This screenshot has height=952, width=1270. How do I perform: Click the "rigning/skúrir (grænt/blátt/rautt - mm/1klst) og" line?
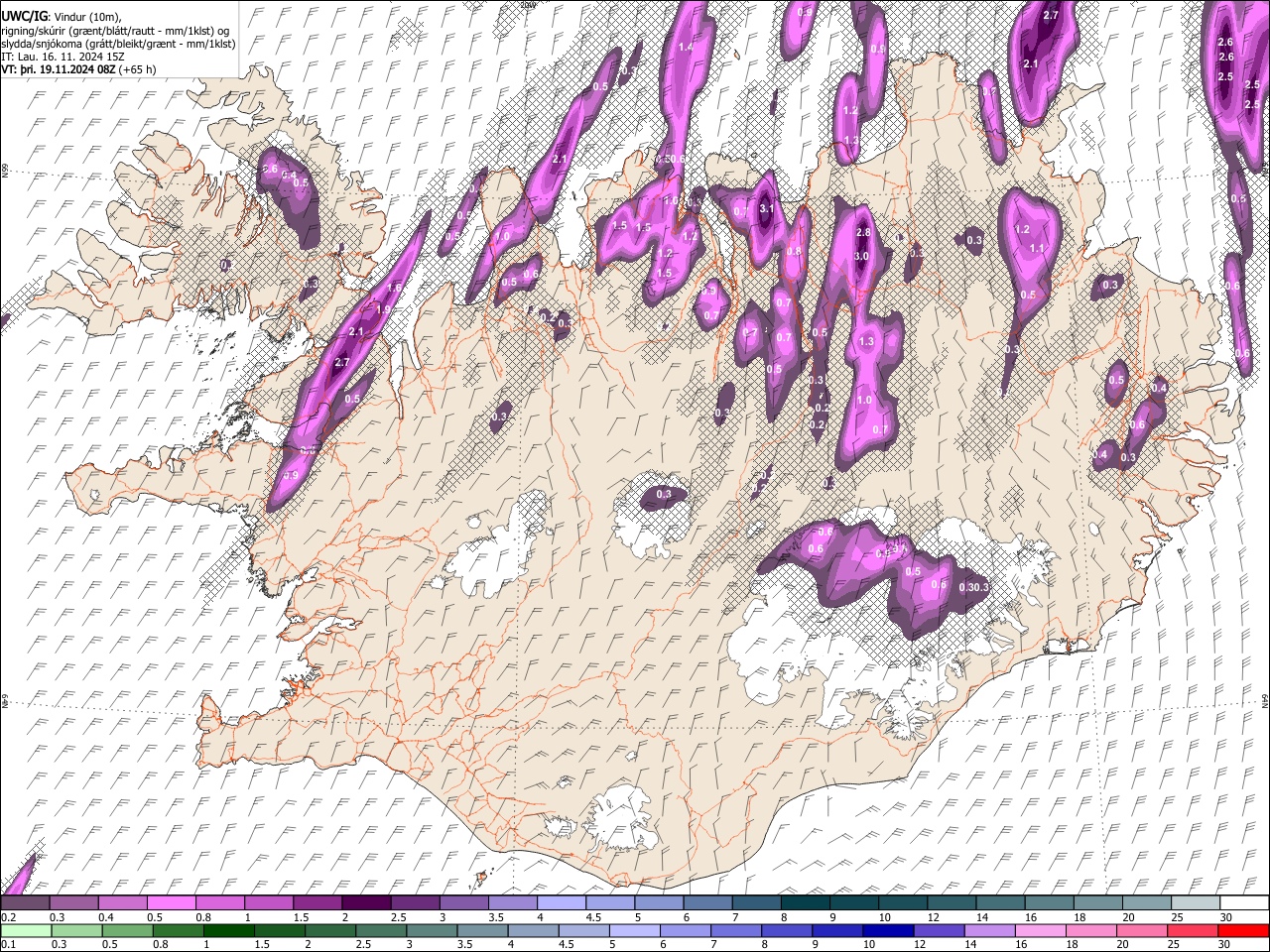coord(115,30)
